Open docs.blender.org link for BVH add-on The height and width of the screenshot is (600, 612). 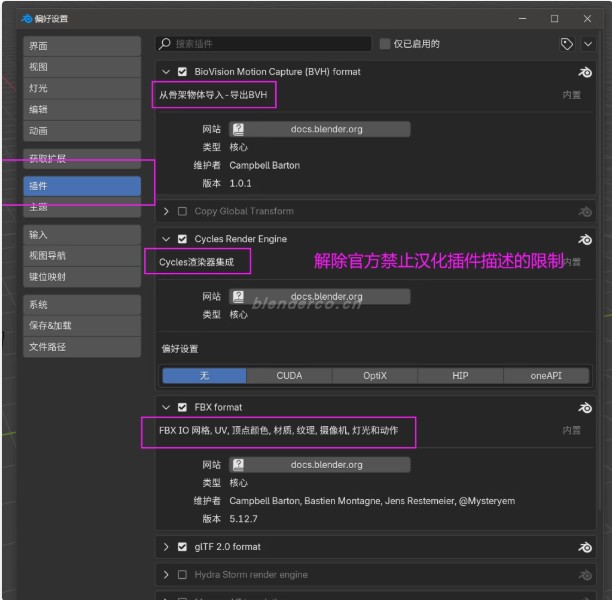(x=320, y=129)
